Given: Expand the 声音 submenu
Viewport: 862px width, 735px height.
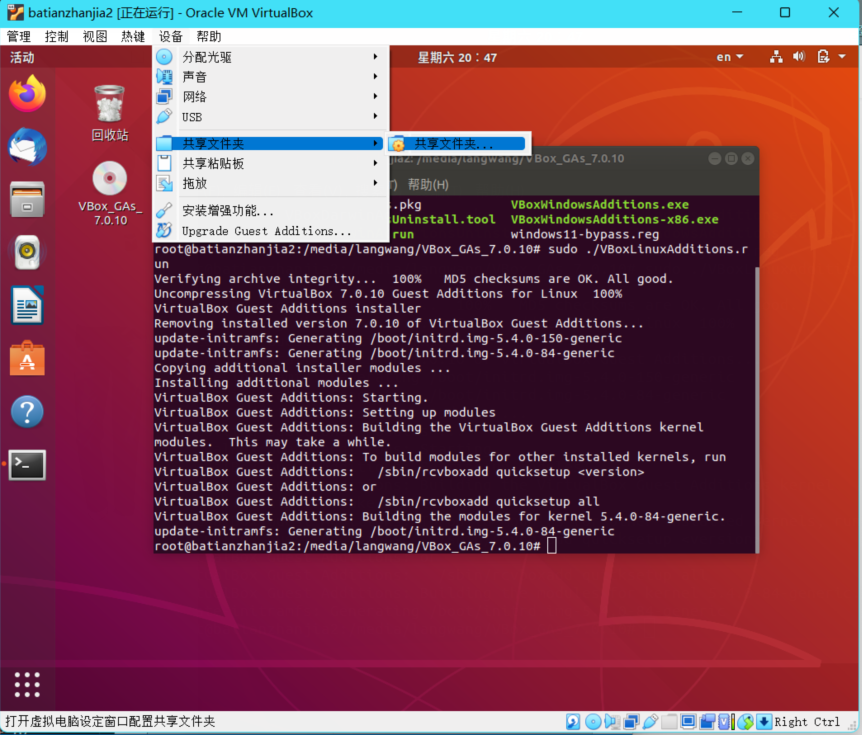Looking at the screenshot, I should tap(270, 76).
